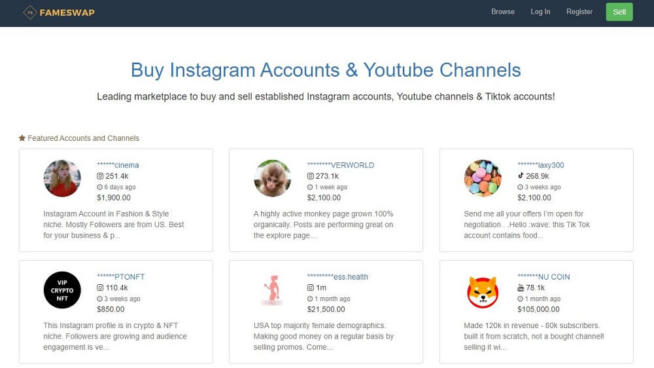Click the 110.4k follower count
Viewport: 654px width, 368px height.
117,287
